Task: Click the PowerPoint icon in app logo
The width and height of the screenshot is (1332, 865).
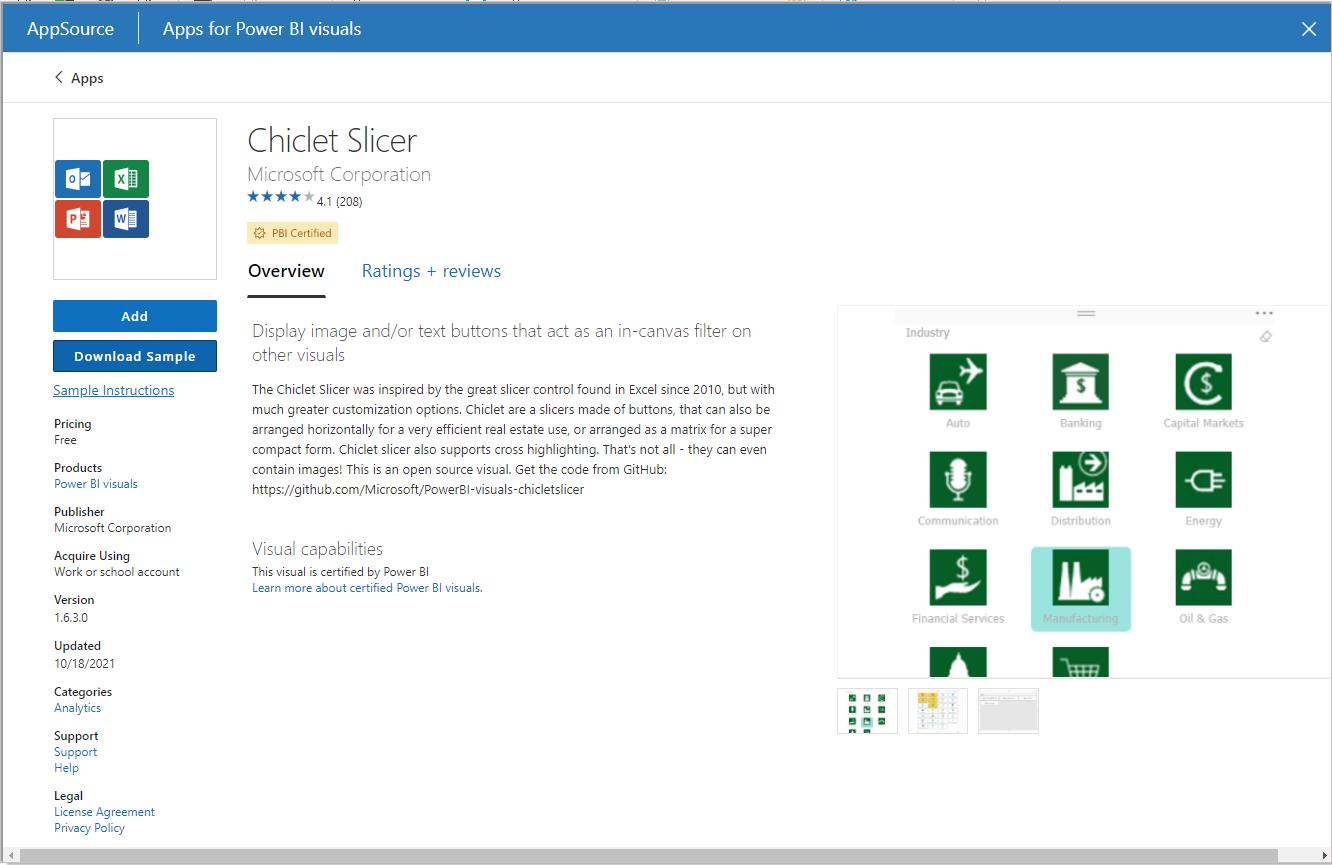Action: point(78,219)
